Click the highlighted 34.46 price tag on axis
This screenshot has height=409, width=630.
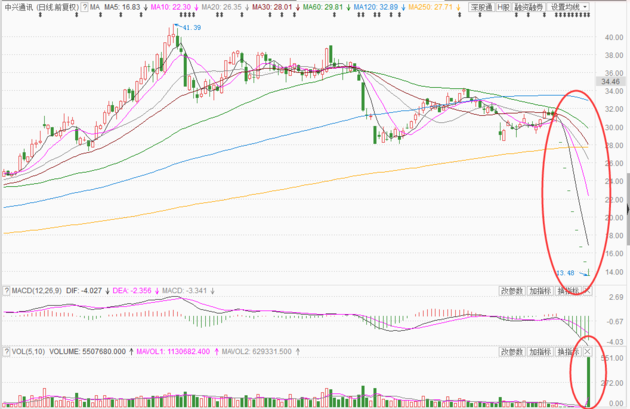(x=610, y=82)
